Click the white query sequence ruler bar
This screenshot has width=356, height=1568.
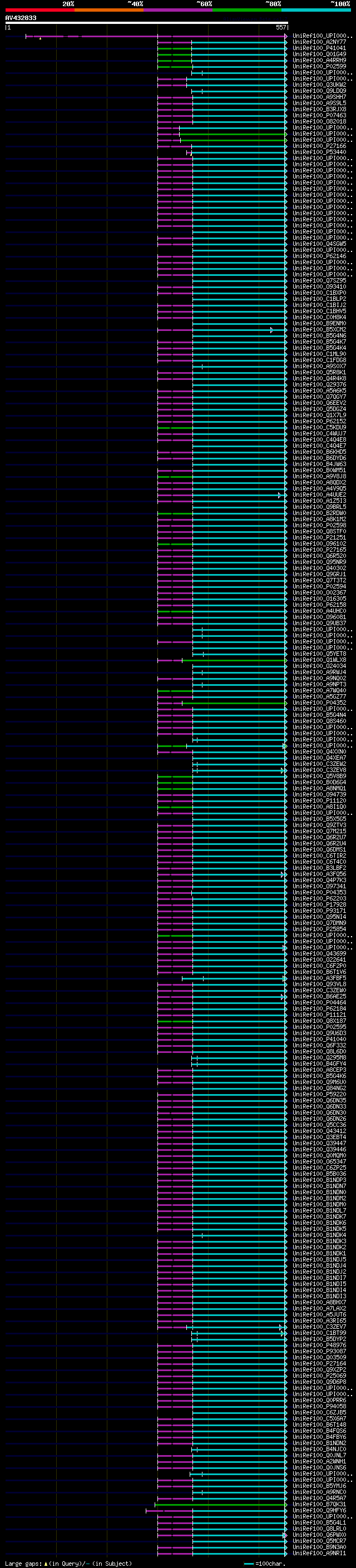(147, 22)
